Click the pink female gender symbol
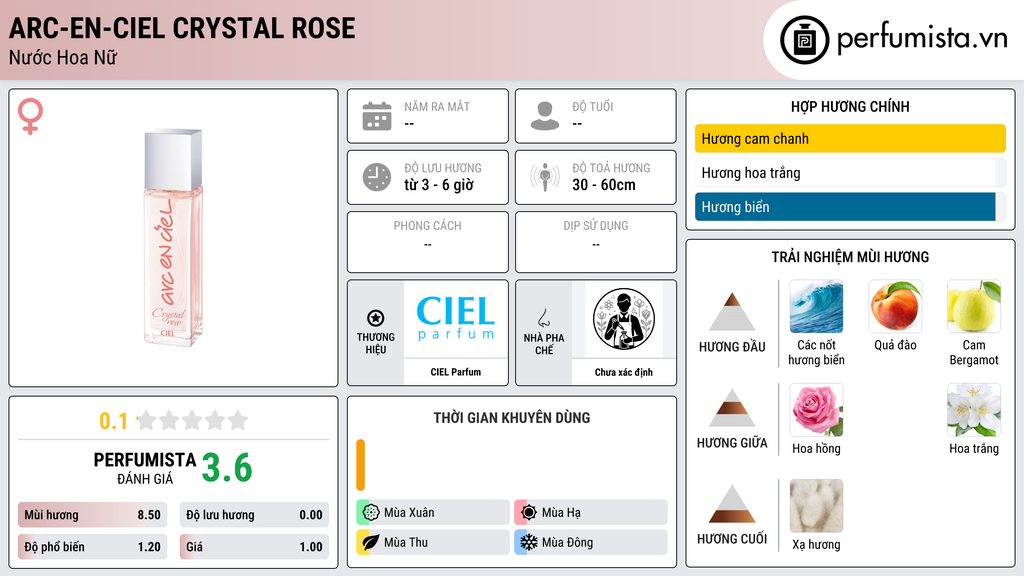1024x576 pixels. [30, 116]
